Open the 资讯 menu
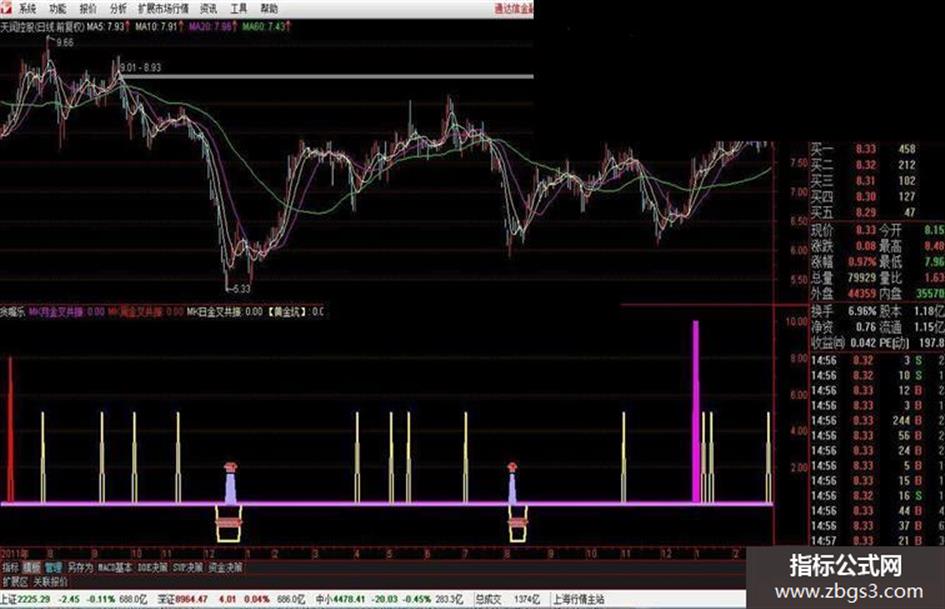Viewport: 945px width, 609px height. coord(209,8)
